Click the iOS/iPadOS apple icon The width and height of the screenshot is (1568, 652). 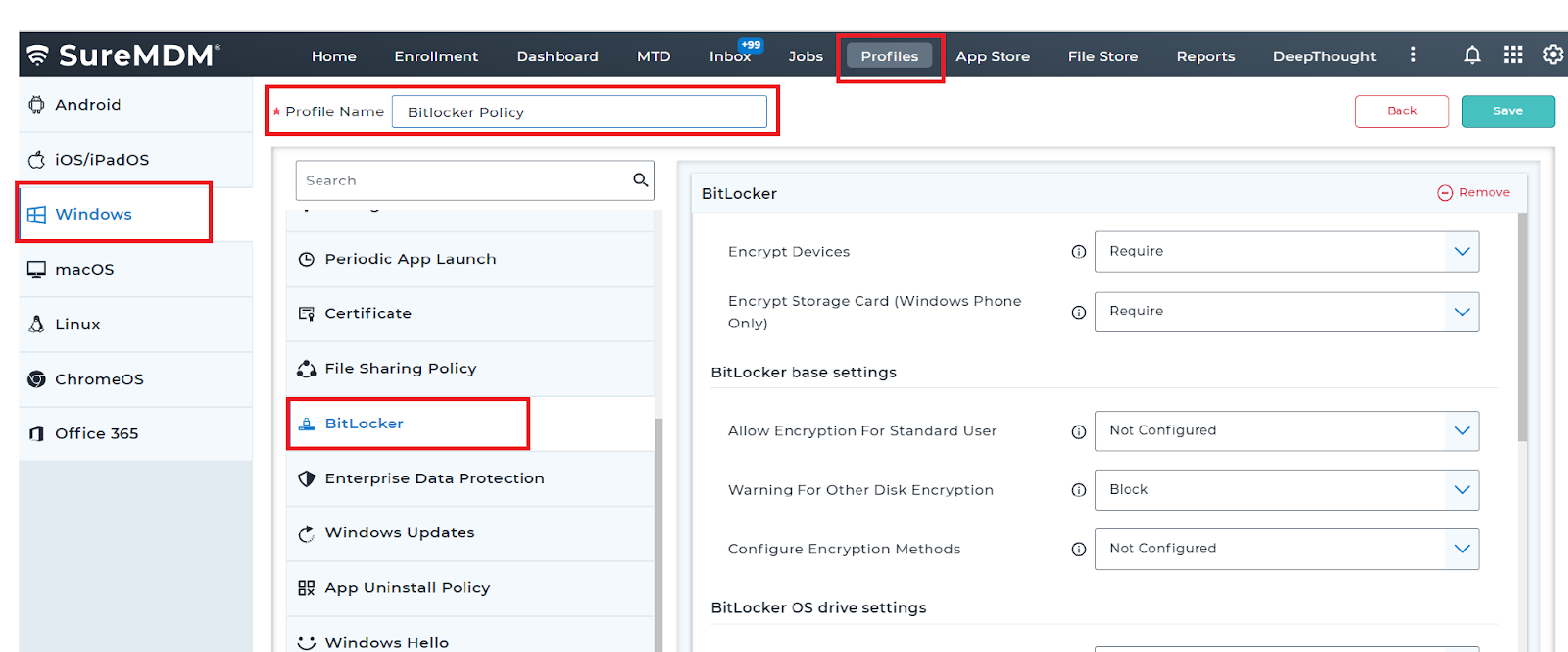[x=36, y=159]
